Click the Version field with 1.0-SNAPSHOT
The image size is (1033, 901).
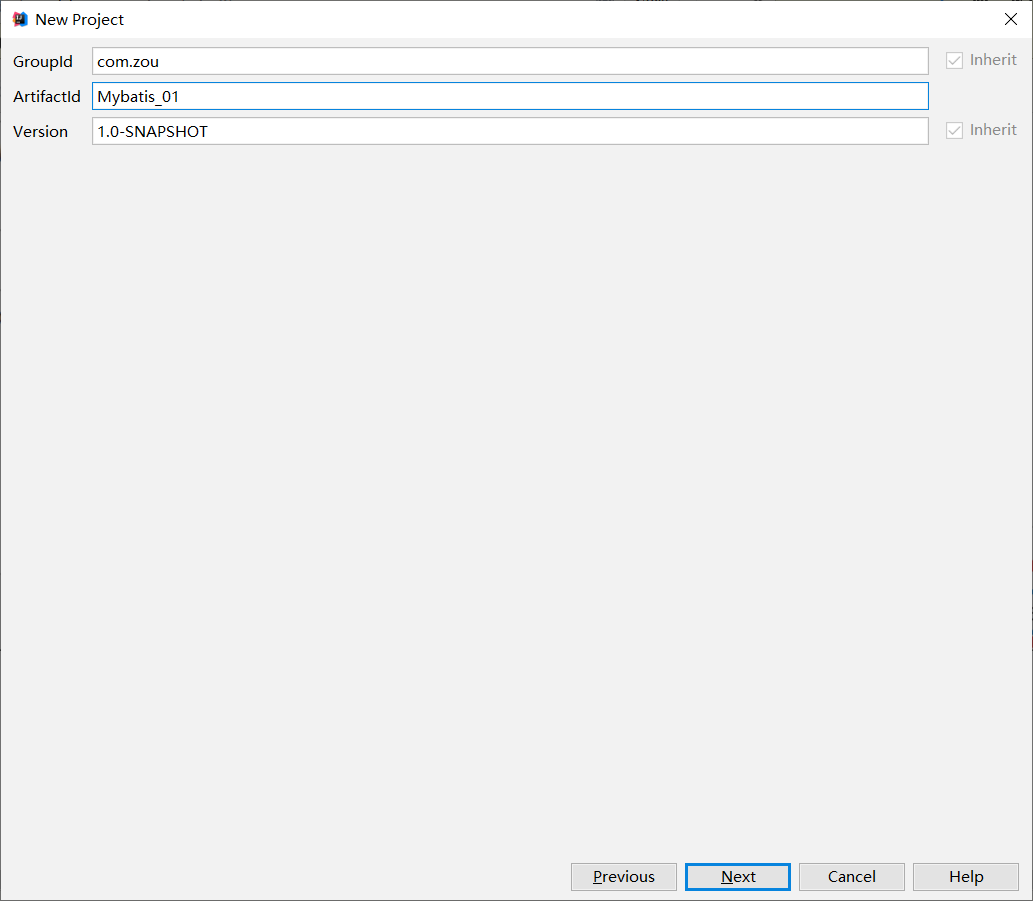[x=510, y=131]
